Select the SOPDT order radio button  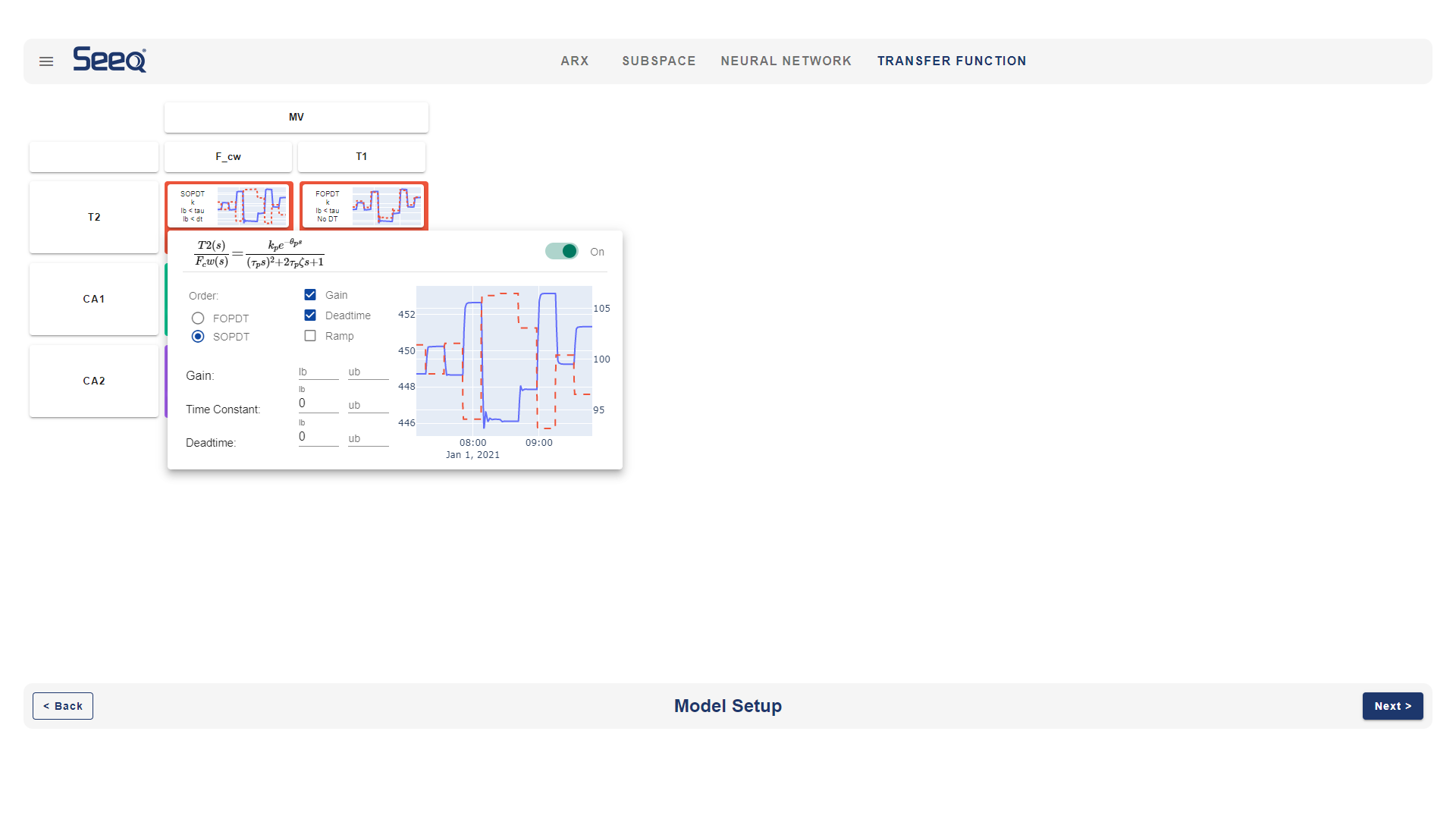(198, 337)
